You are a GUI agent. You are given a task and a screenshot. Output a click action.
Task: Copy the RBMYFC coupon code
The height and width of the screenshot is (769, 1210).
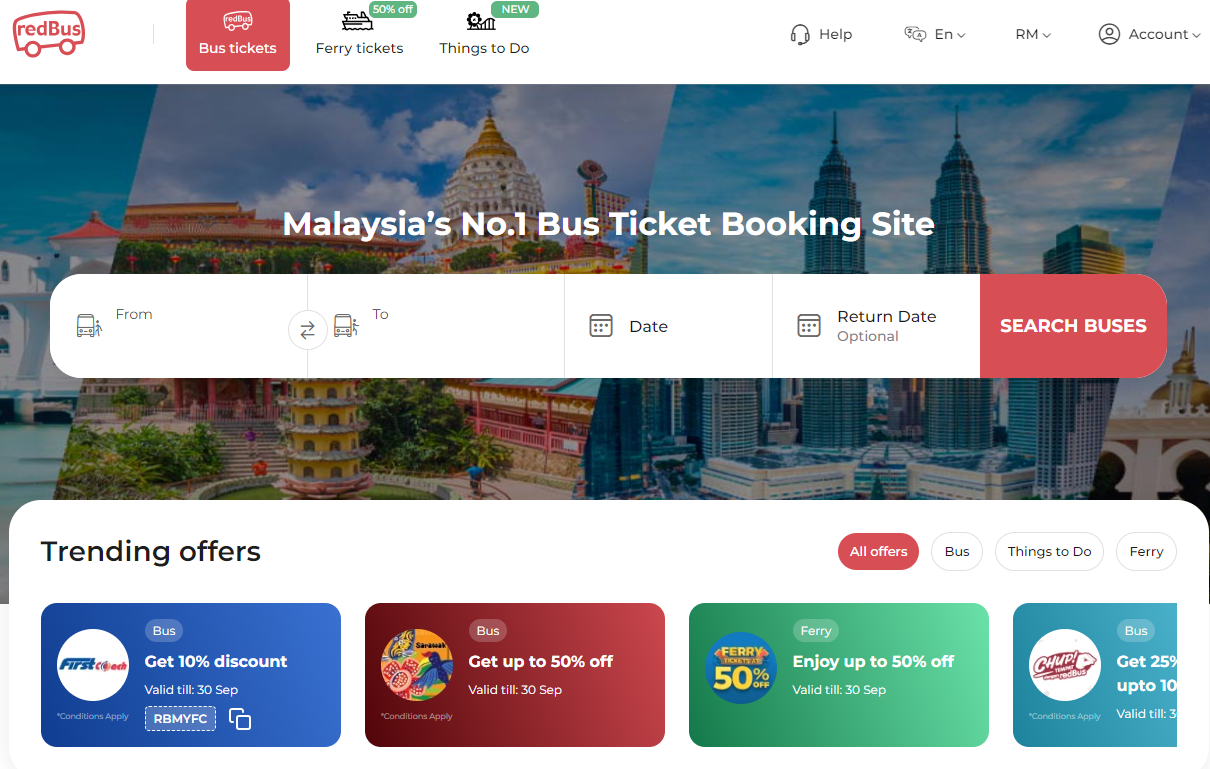pos(240,719)
